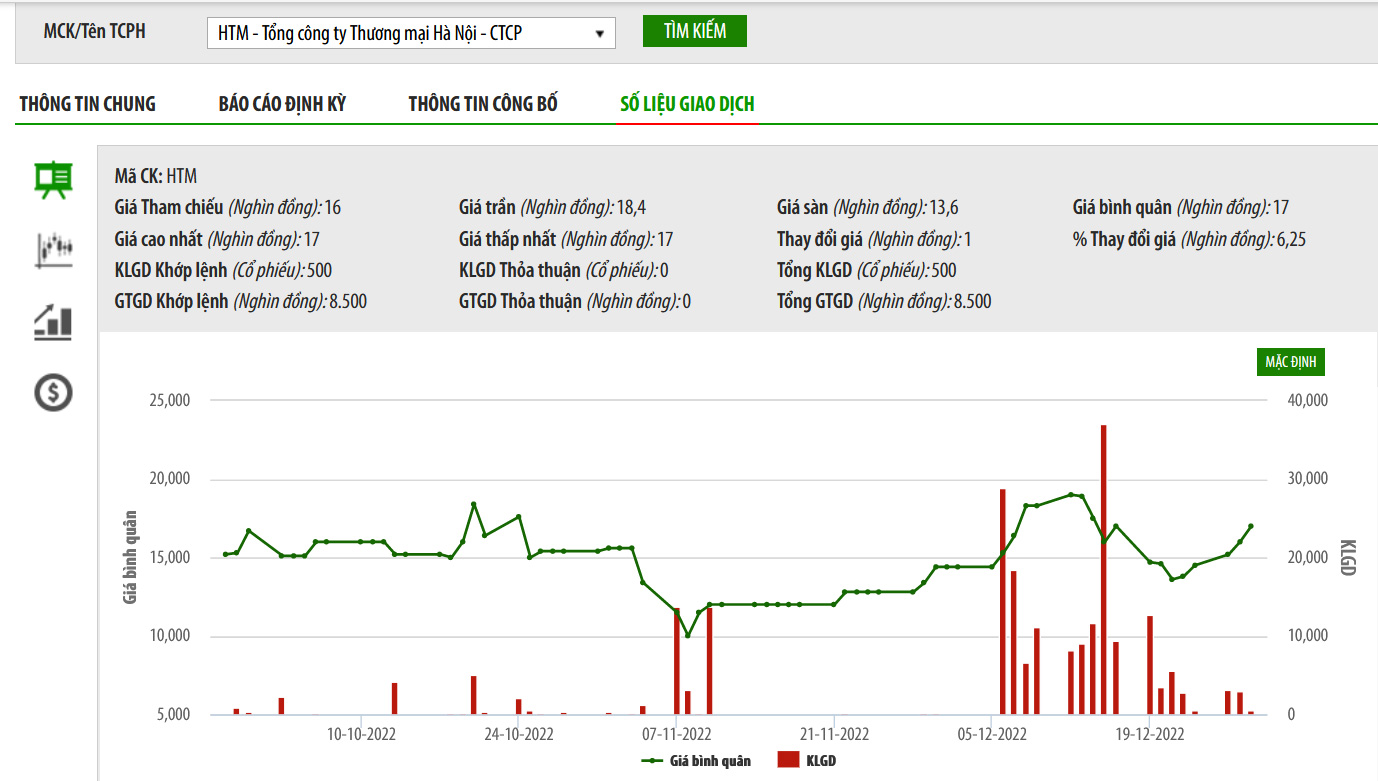
Task: Click the 19-12-2022 date axis label
Action: (1149, 735)
